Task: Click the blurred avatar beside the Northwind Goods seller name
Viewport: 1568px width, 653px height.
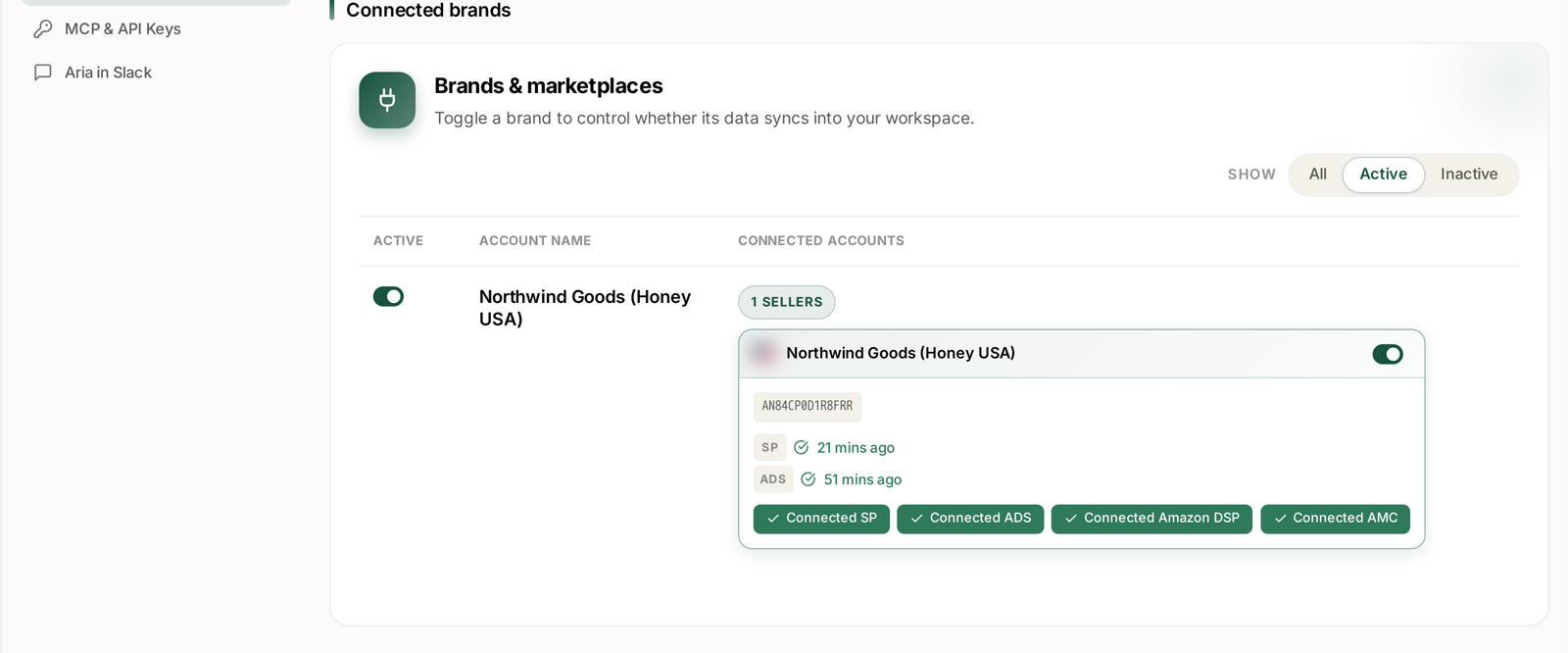Action: coord(764,353)
